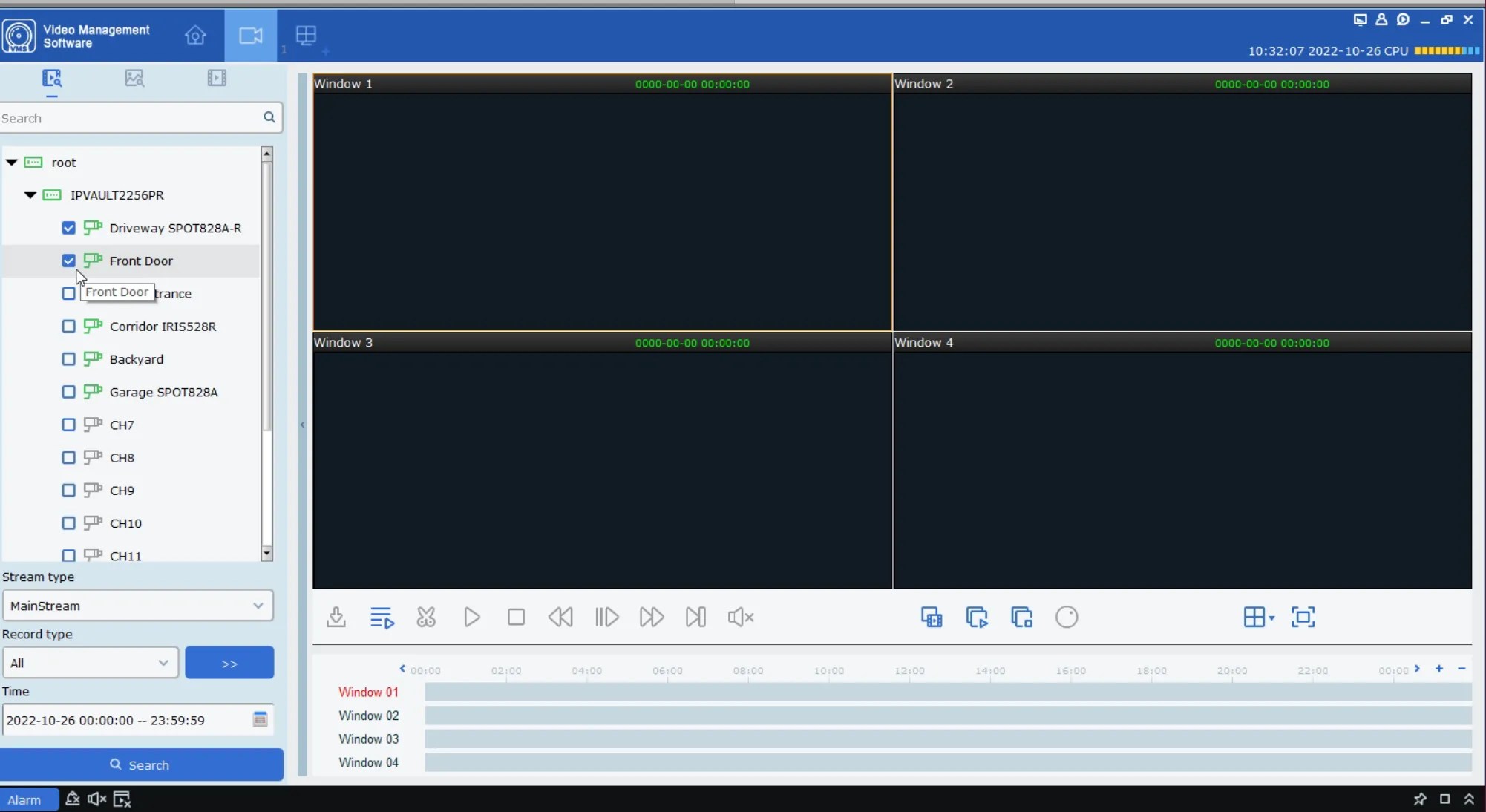The height and width of the screenshot is (812, 1486).
Task: Check the Backyard camera checkbox
Action: click(x=69, y=359)
